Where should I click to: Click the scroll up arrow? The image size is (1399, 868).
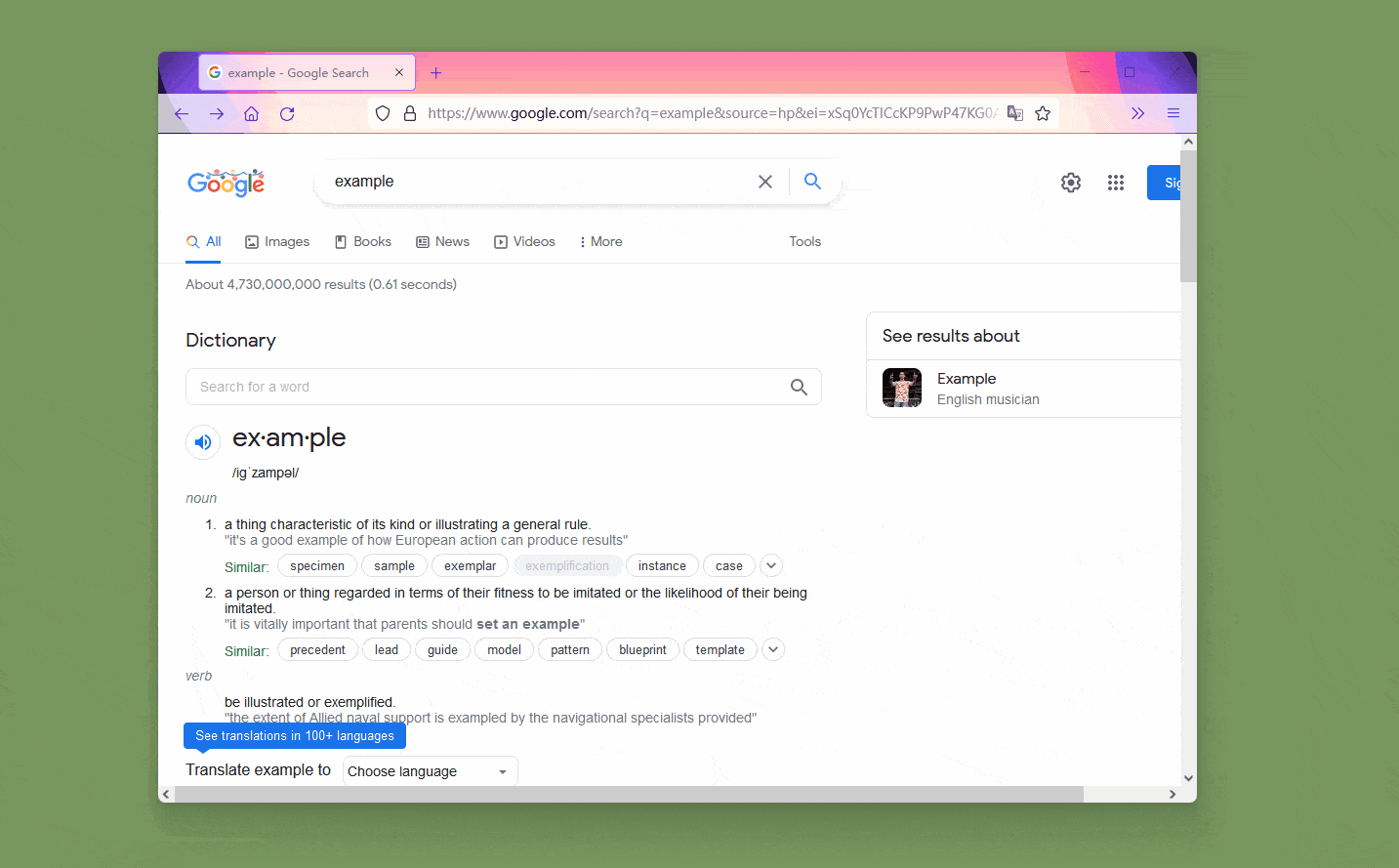[x=1188, y=143]
